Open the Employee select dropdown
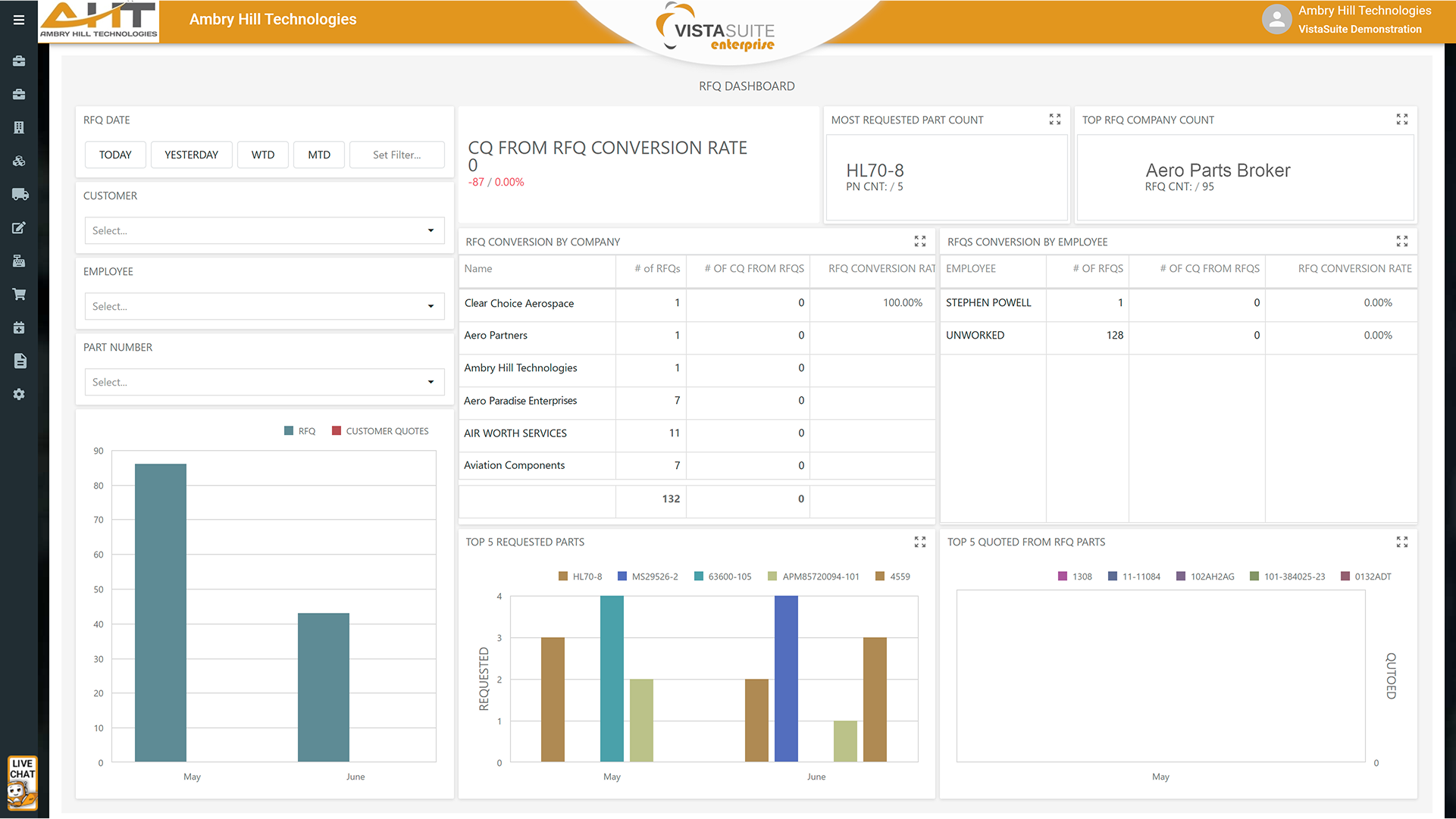The width and height of the screenshot is (1456, 819). coord(264,306)
